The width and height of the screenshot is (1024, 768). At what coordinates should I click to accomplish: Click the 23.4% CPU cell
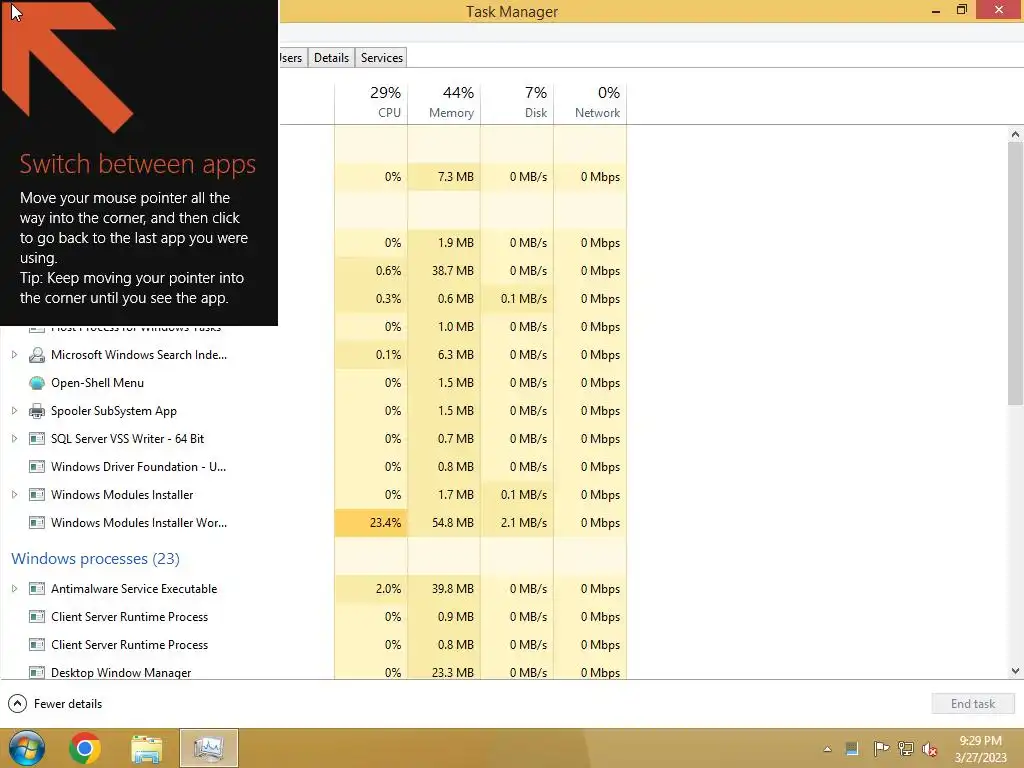click(x=371, y=523)
